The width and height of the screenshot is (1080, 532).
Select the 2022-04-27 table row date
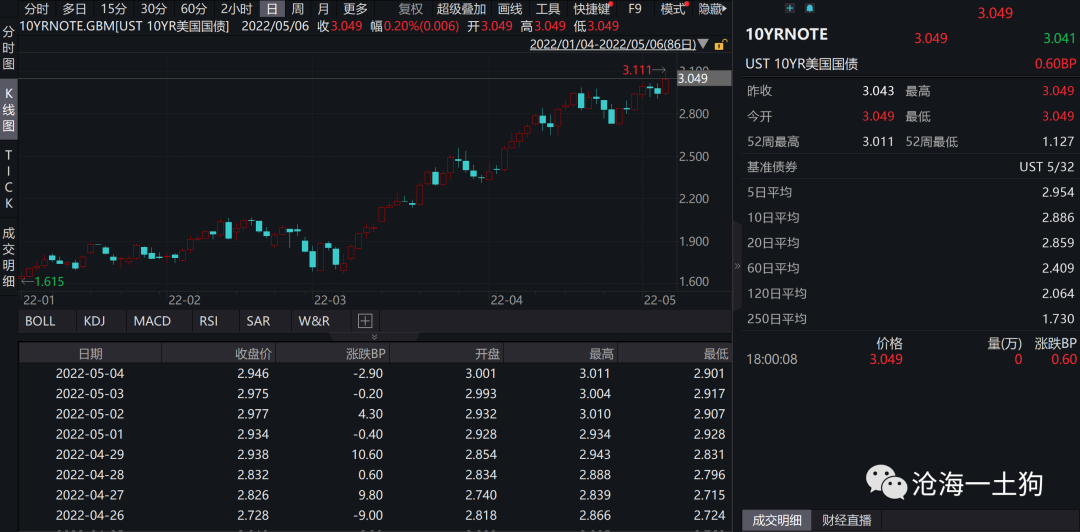[90, 495]
